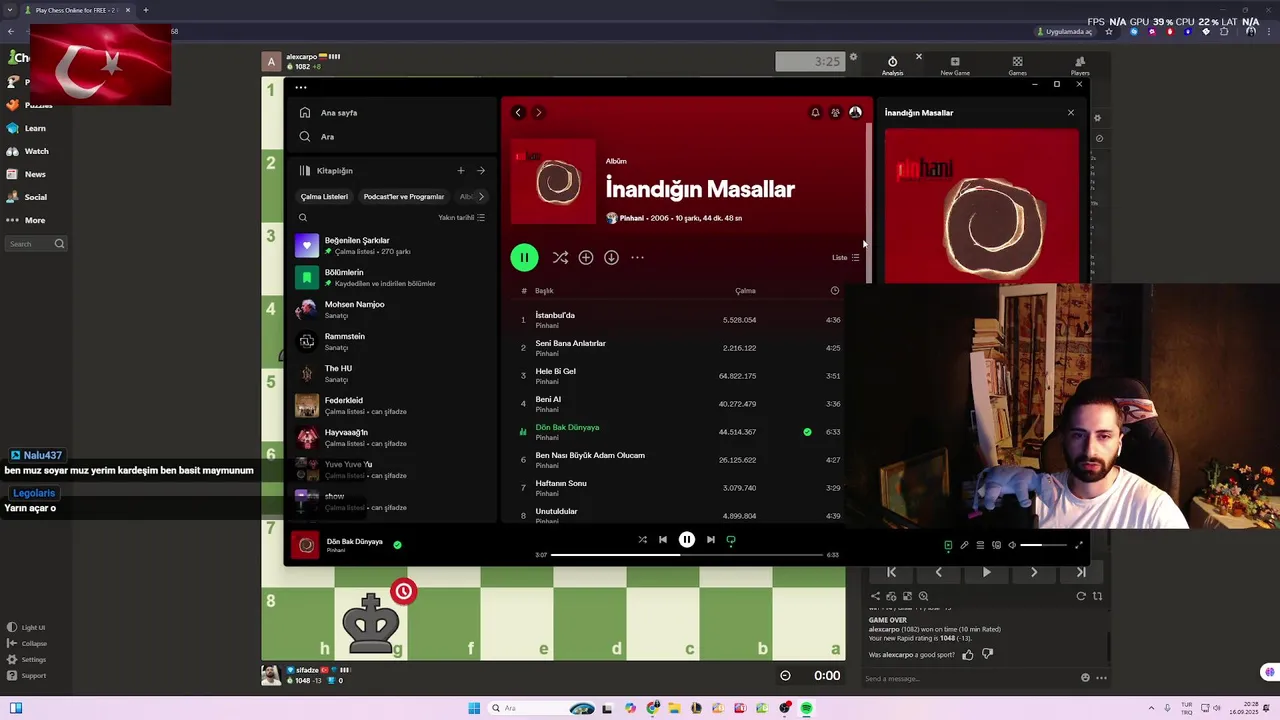Skip to next track in player bar
This screenshot has height=720, width=1280.
coord(711,540)
